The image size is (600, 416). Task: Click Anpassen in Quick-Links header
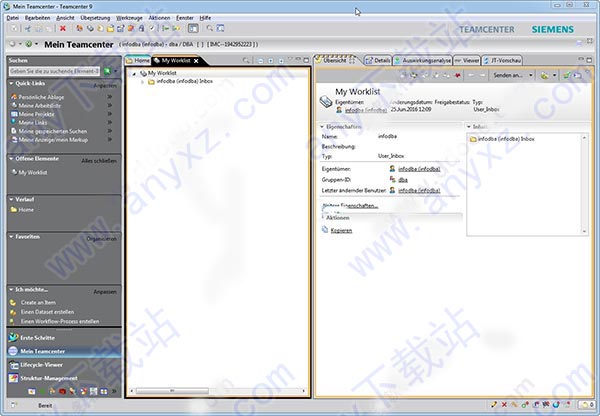(x=105, y=86)
